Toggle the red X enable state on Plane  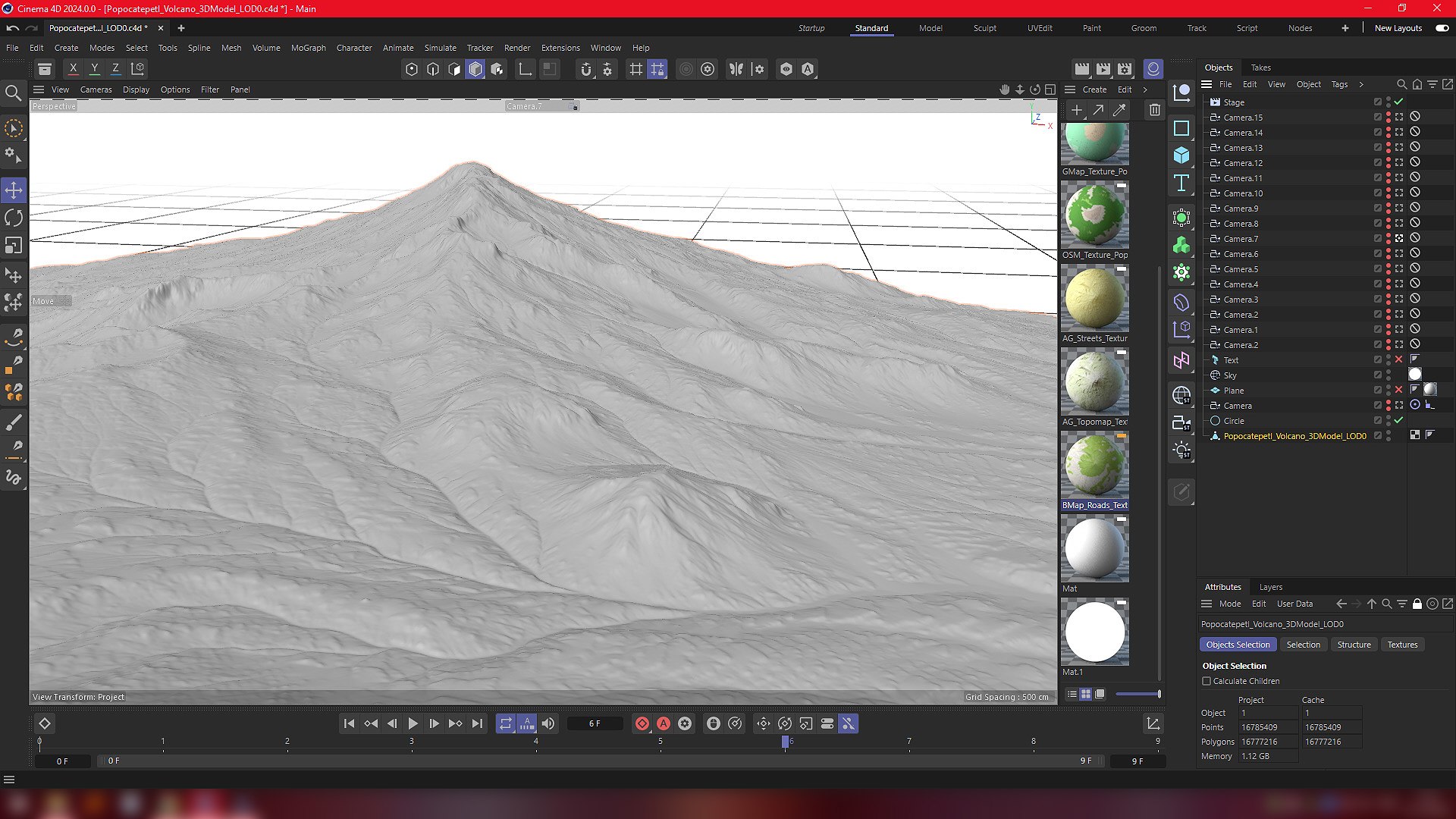(x=1399, y=391)
